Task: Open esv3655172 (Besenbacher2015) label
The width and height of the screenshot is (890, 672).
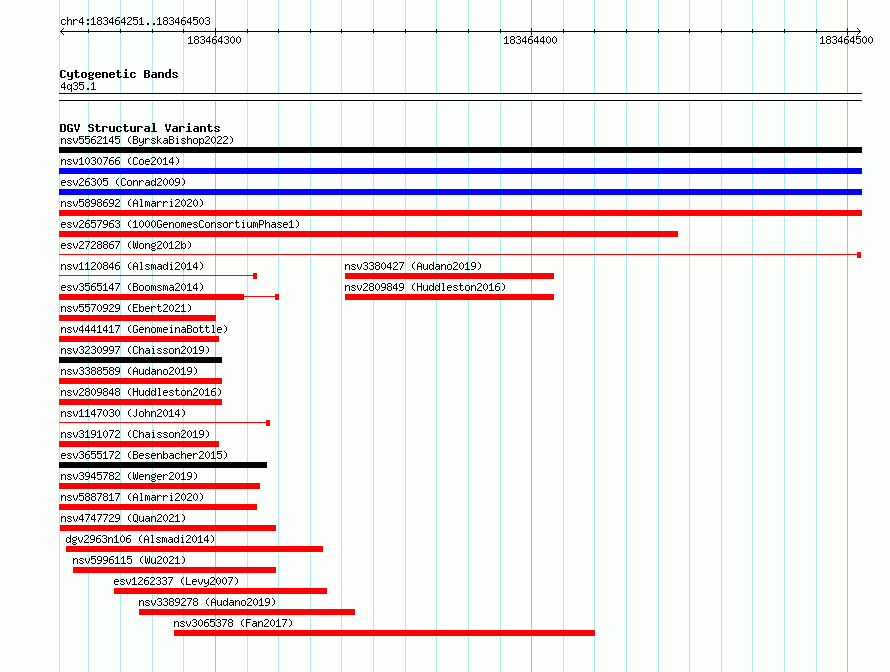Action: pyautogui.click(x=144, y=455)
